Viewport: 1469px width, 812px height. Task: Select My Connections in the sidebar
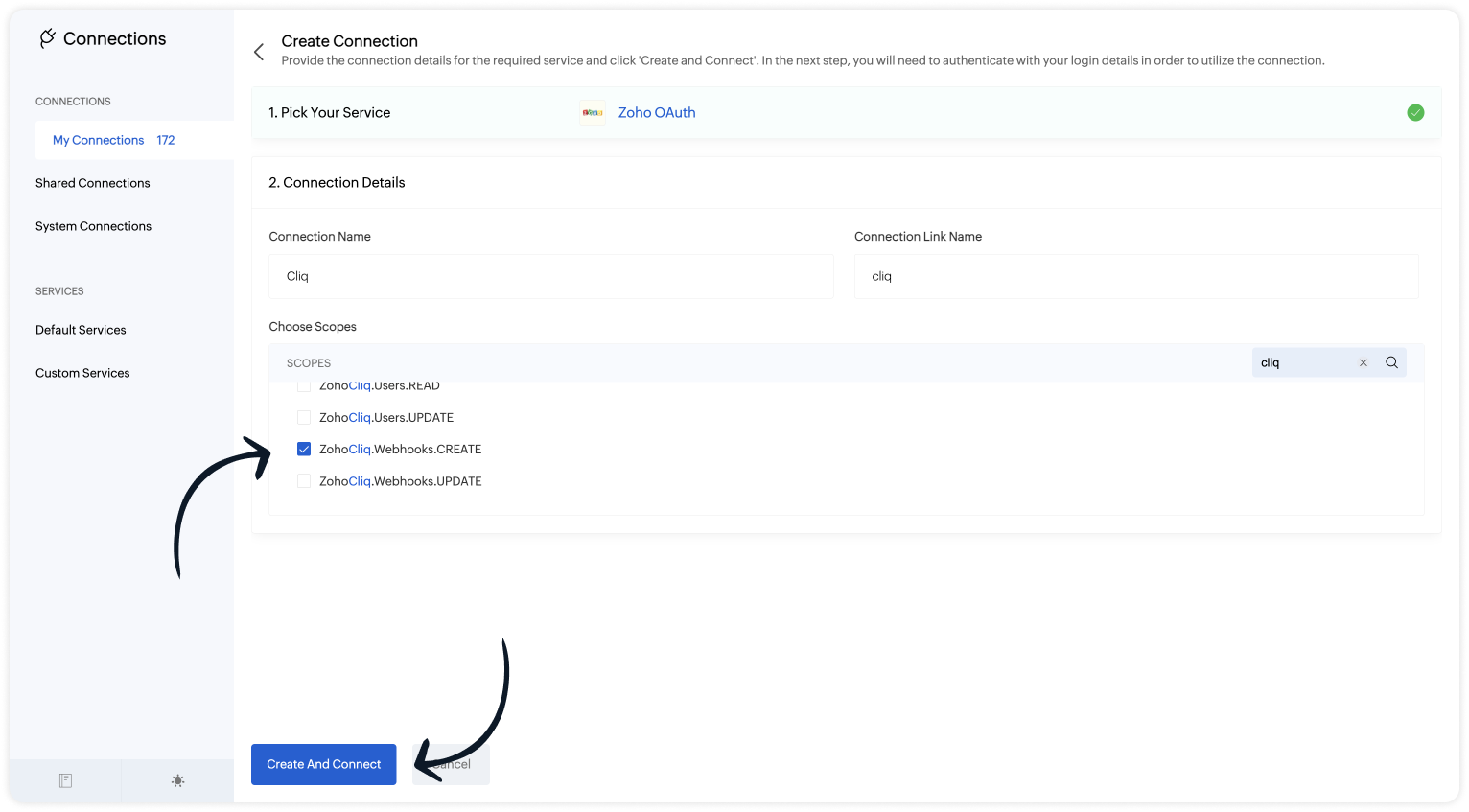coord(99,140)
